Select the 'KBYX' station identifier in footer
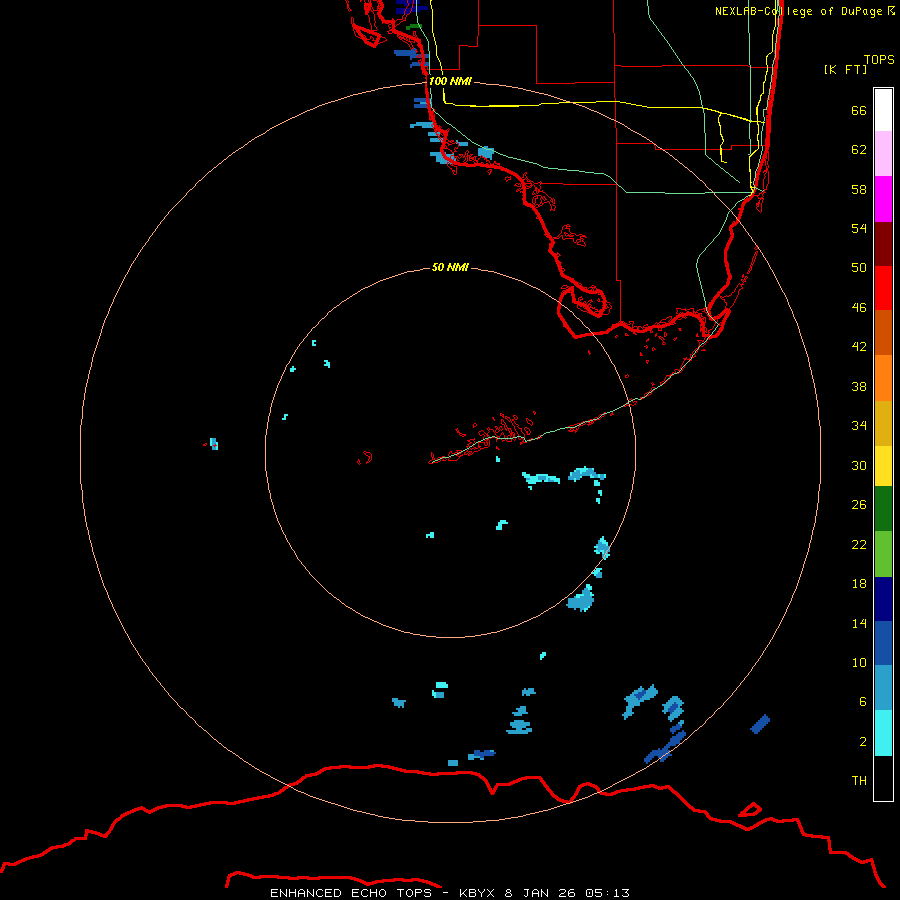 point(478,893)
